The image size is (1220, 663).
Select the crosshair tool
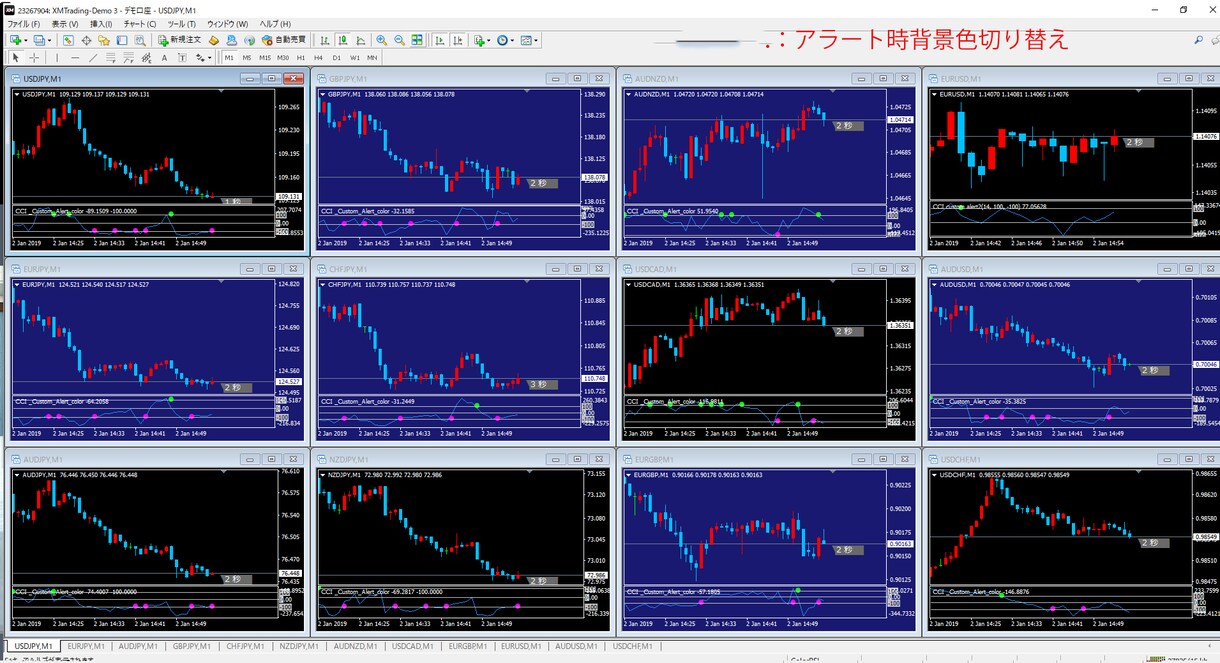(x=33, y=58)
